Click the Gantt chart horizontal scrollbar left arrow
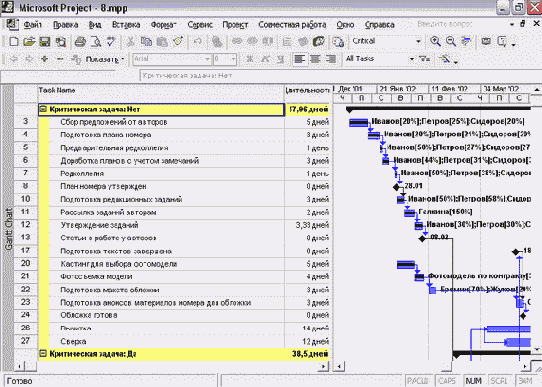The image size is (542, 387). tap(339, 366)
